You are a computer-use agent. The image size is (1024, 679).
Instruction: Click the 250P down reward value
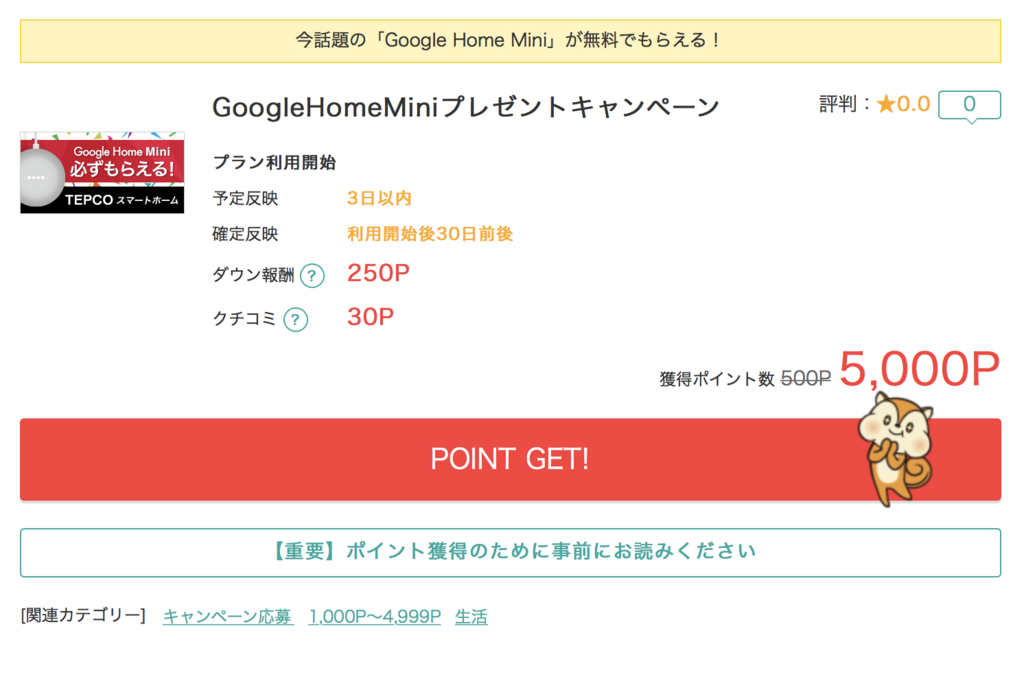click(378, 273)
